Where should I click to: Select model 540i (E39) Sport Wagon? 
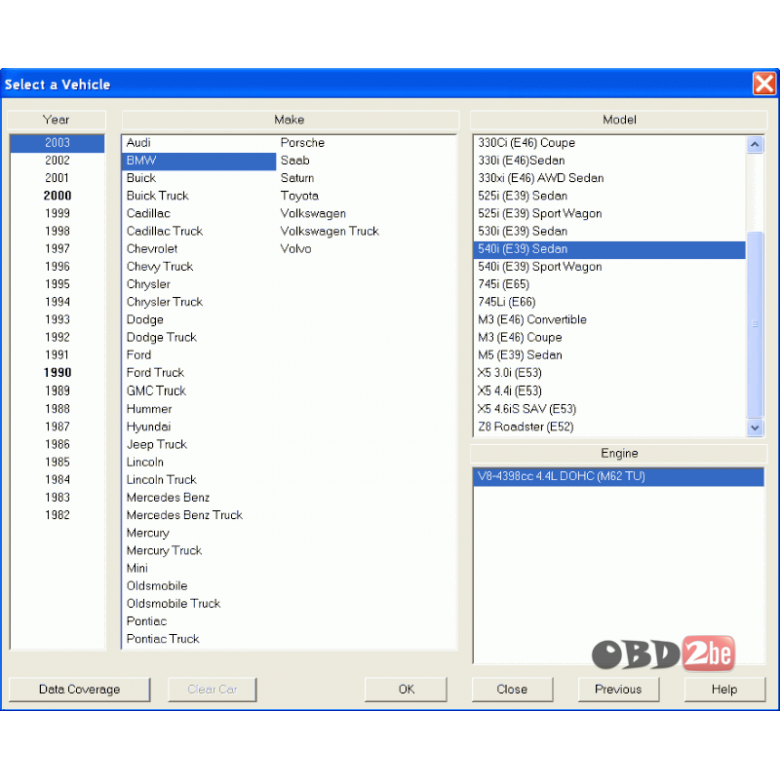[609, 267]
